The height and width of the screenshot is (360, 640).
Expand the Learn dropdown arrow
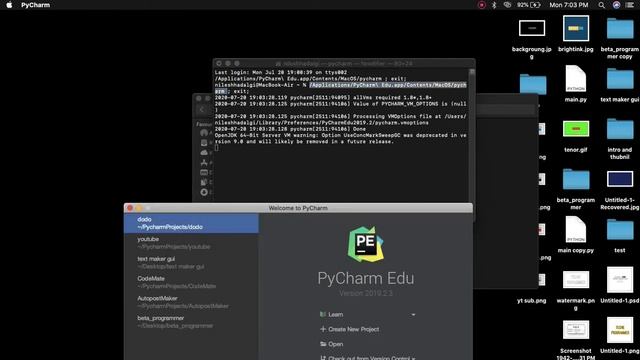pos(413,315)
